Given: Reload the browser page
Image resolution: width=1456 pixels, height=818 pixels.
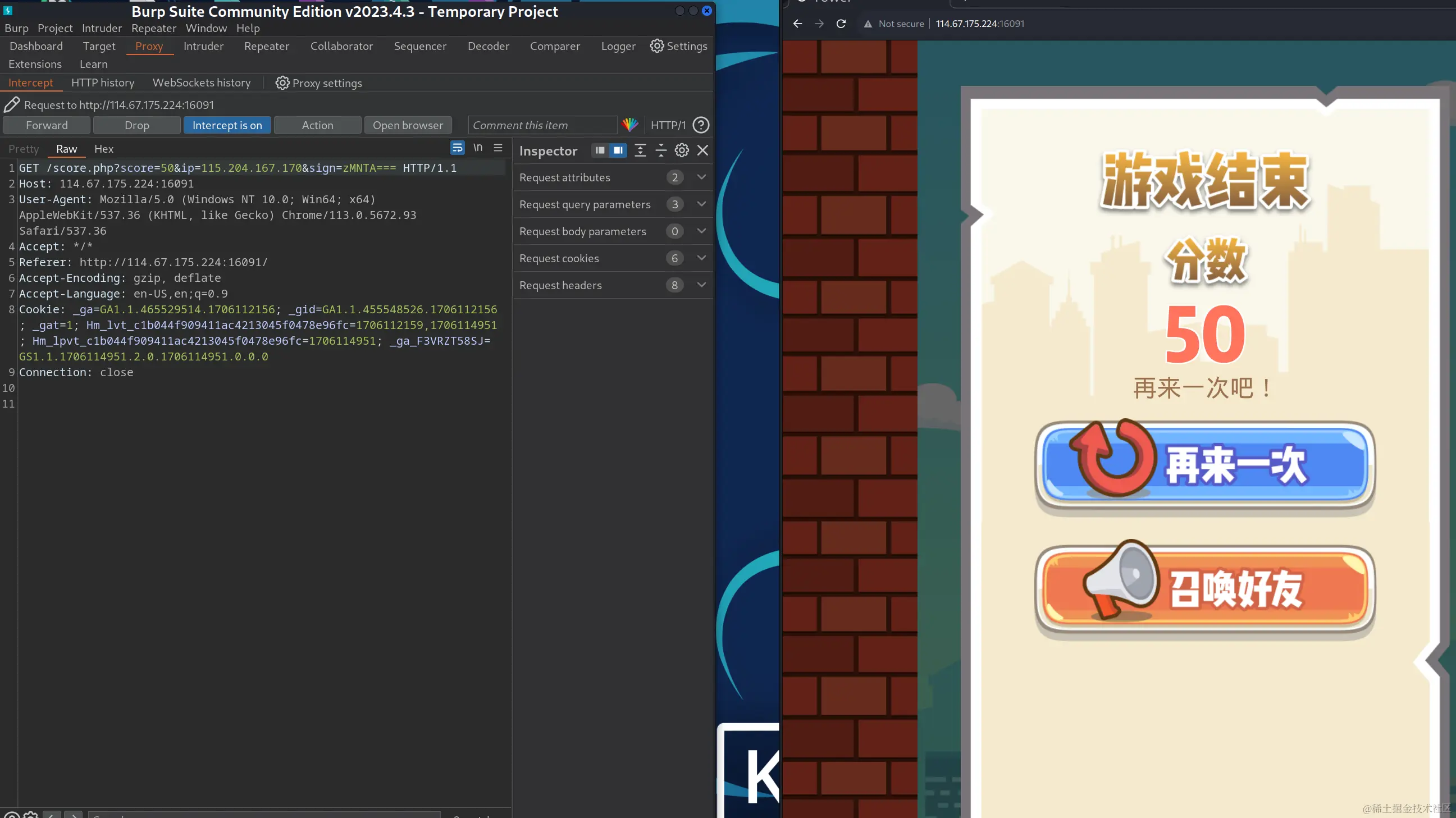Looking at the screenshot, I should tap(841, 24).
